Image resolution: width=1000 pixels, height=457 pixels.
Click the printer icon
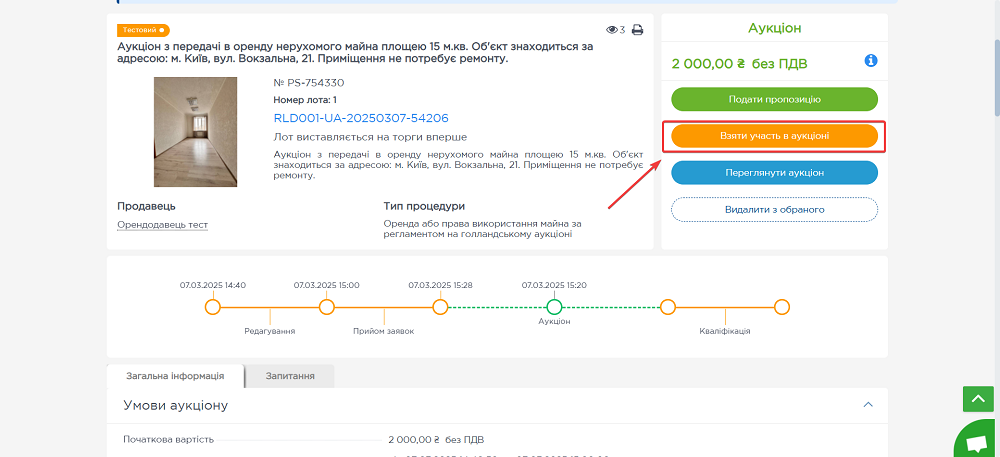637,30
